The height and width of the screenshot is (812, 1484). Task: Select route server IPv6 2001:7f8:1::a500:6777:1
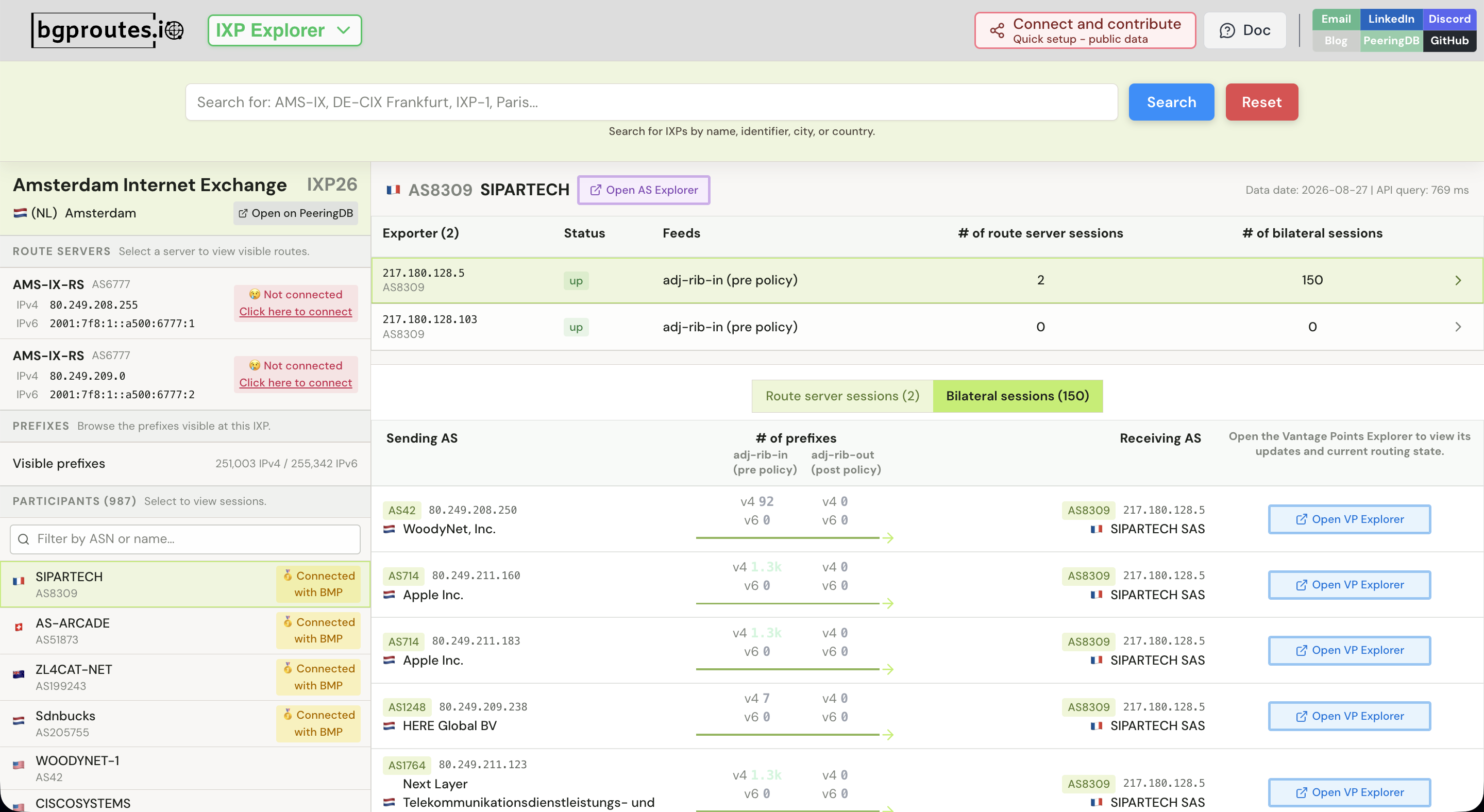pyautogui.click(x=122, y=324)
